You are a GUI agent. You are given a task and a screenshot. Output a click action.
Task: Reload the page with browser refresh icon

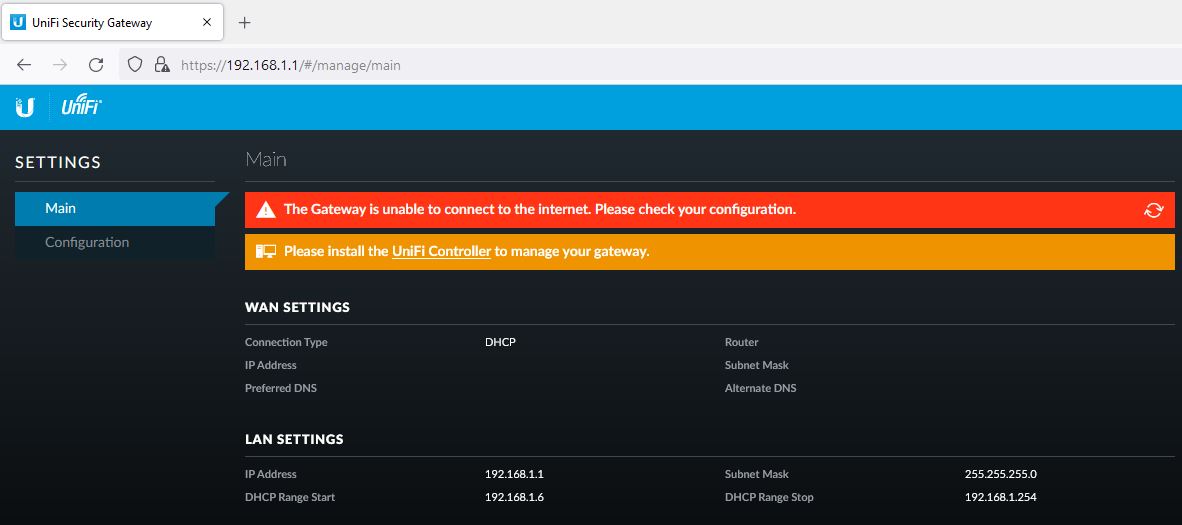pos(96,65)
